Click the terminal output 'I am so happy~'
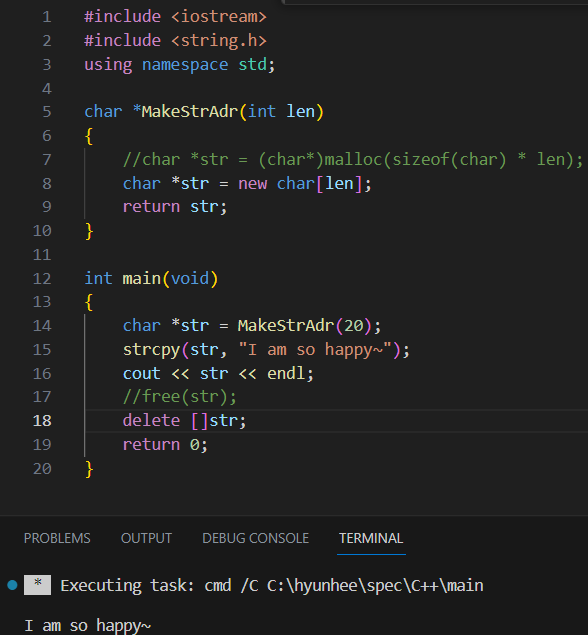The image size is (588, 635). click(87, 625)
